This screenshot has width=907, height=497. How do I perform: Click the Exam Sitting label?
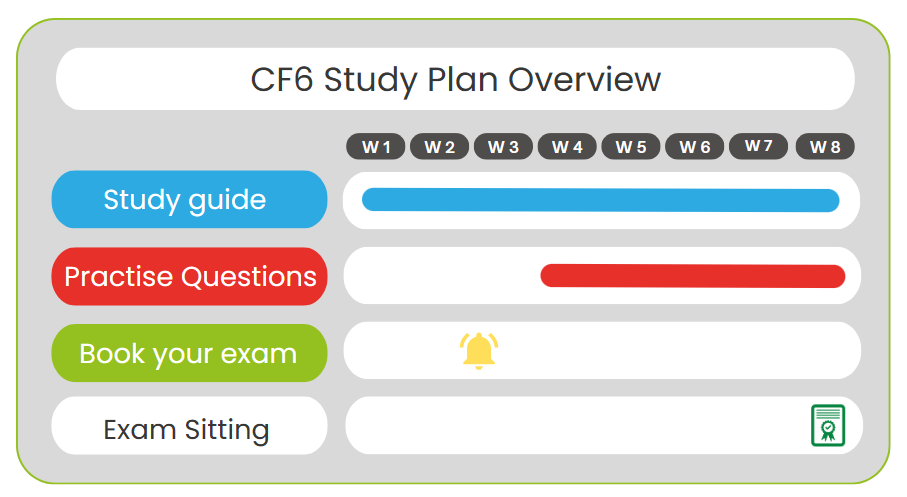coord(189,429)
